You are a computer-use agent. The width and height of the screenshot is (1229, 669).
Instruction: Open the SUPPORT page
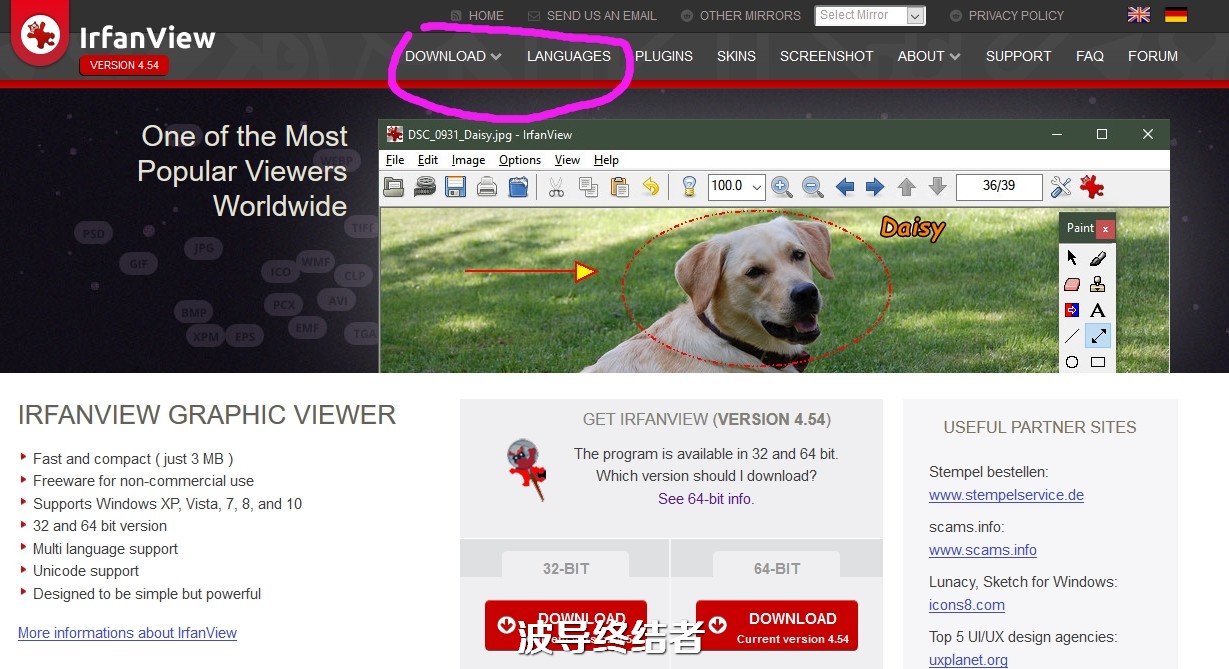pyautogui.click(x=1019, y=56)
